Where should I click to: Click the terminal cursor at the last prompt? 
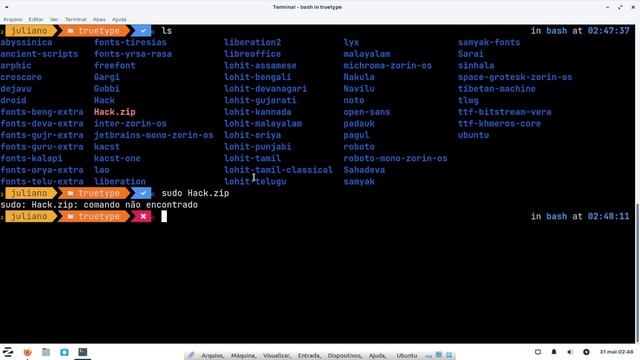point(164,216)
